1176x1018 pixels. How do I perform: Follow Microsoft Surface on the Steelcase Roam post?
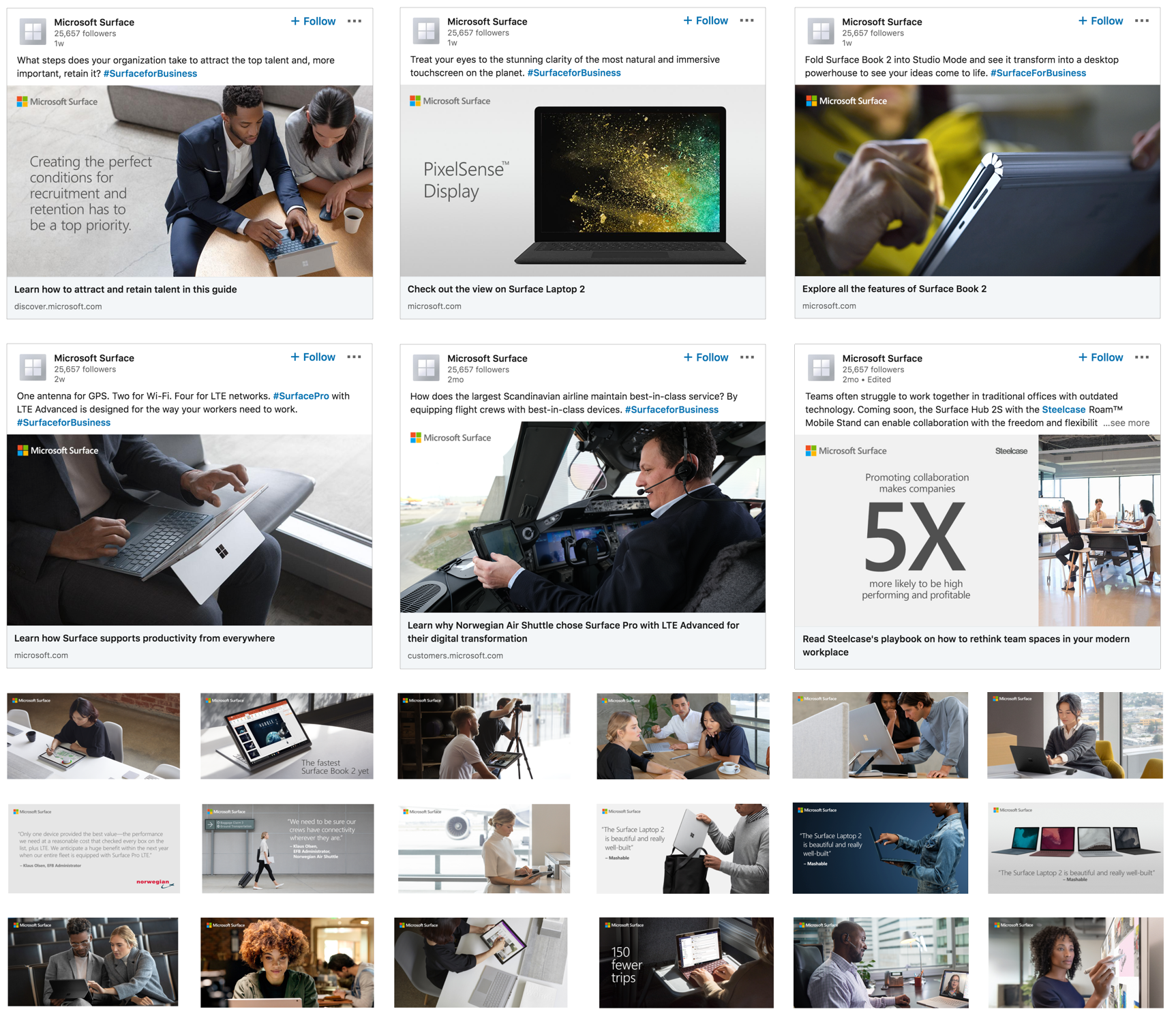(1101, 357)
